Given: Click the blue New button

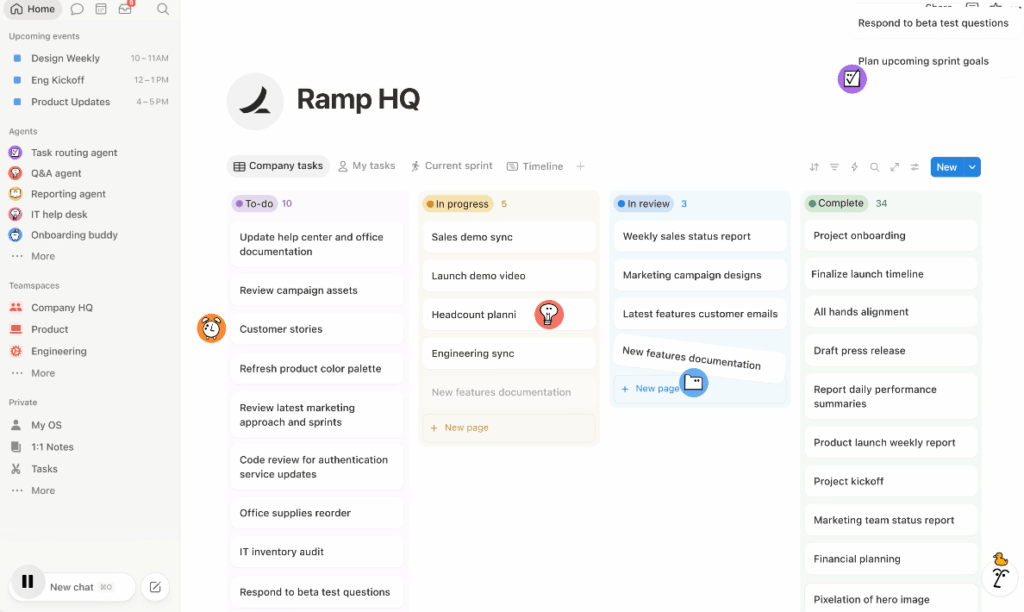Looking at the screenshot, I should [947, 167].
